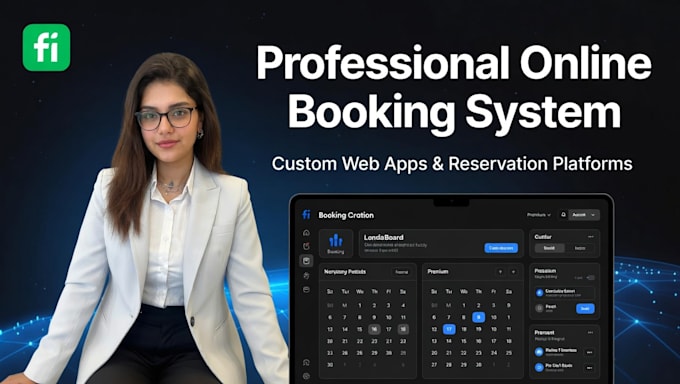Select the left segment in Cutlar panel

[549, 248]
